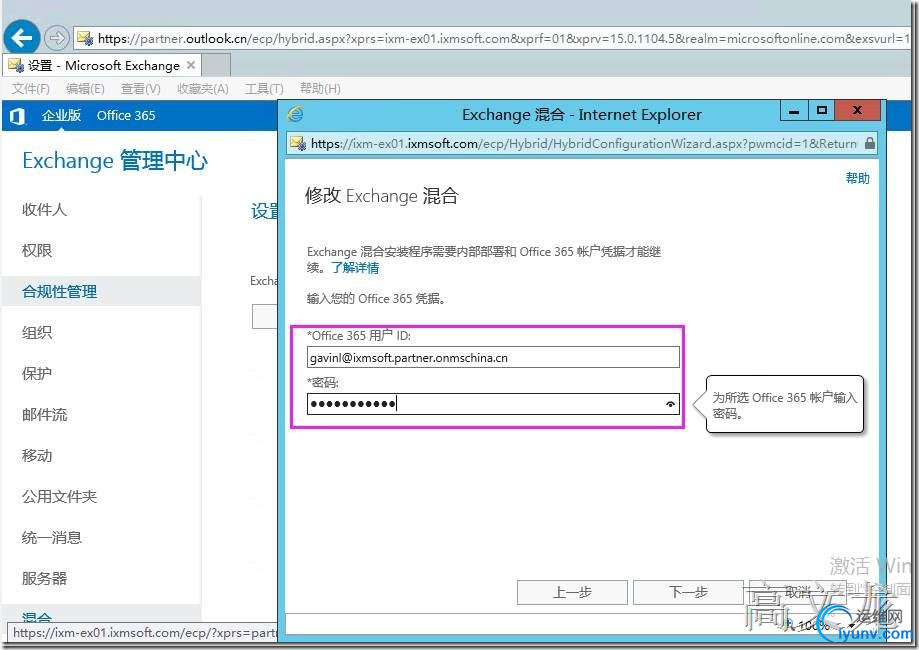Click the 帮助 link in the wizard
Viewport: 919px width, 650px height.
point(857,178)
